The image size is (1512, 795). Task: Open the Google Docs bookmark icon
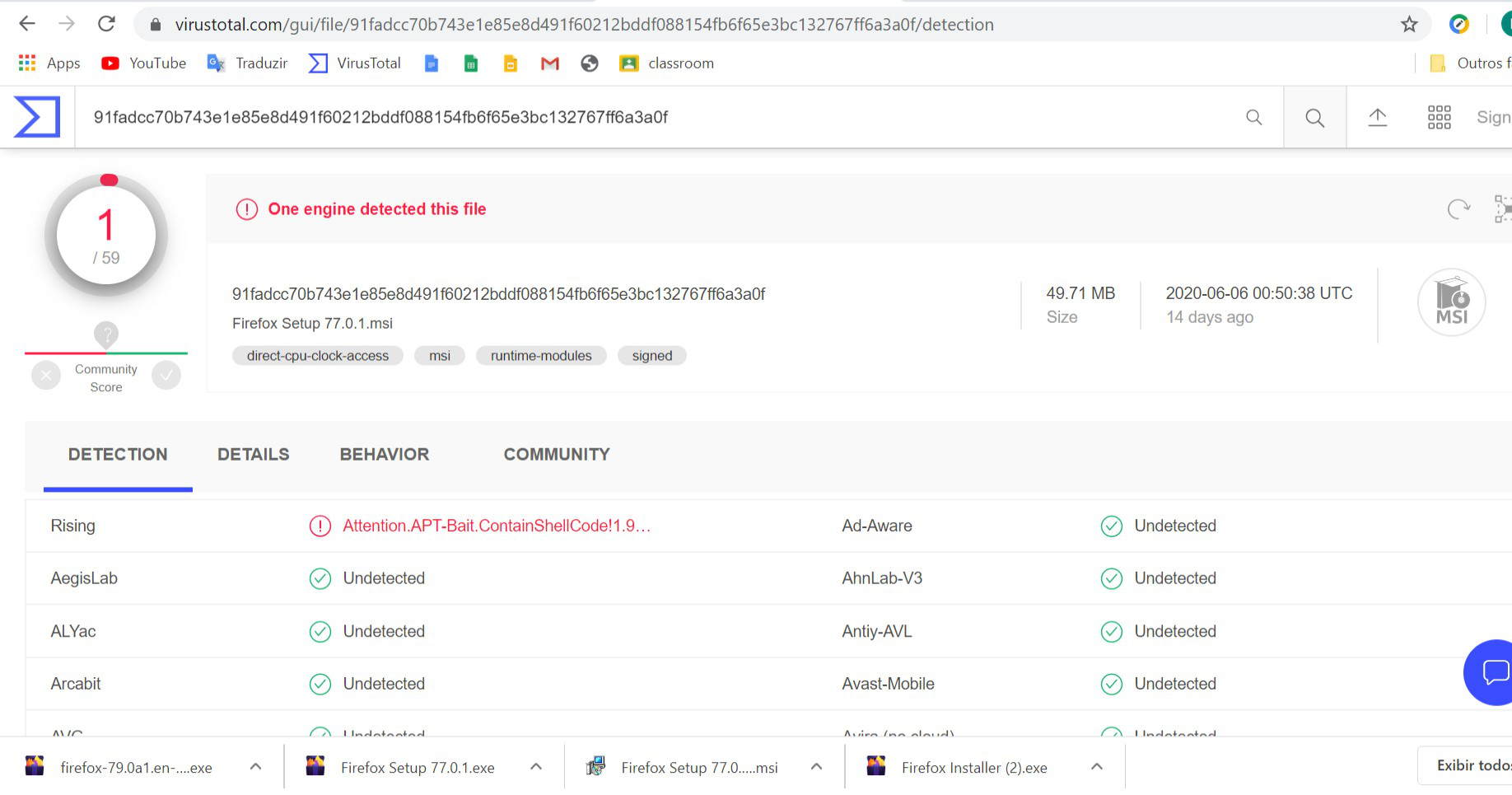pyautogui.click(x=431, y=63)
